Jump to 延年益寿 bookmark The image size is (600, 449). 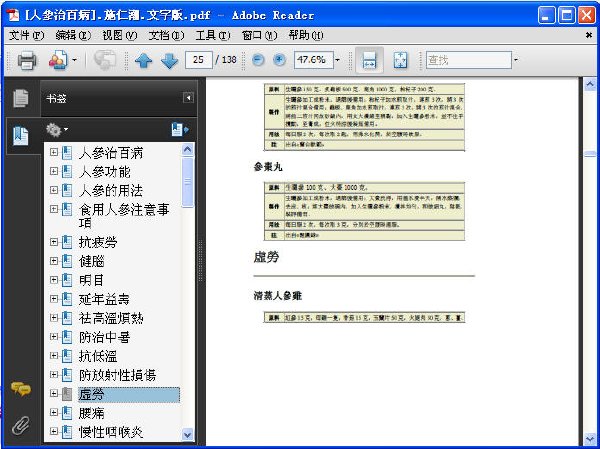[x=104, y=299]
